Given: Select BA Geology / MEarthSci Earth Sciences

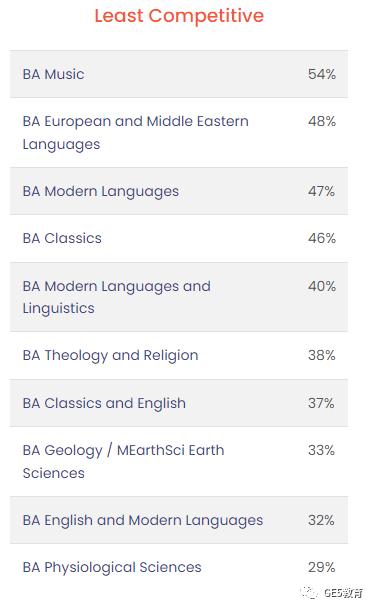Looking at the screenshot, I should tap(179, 461).
